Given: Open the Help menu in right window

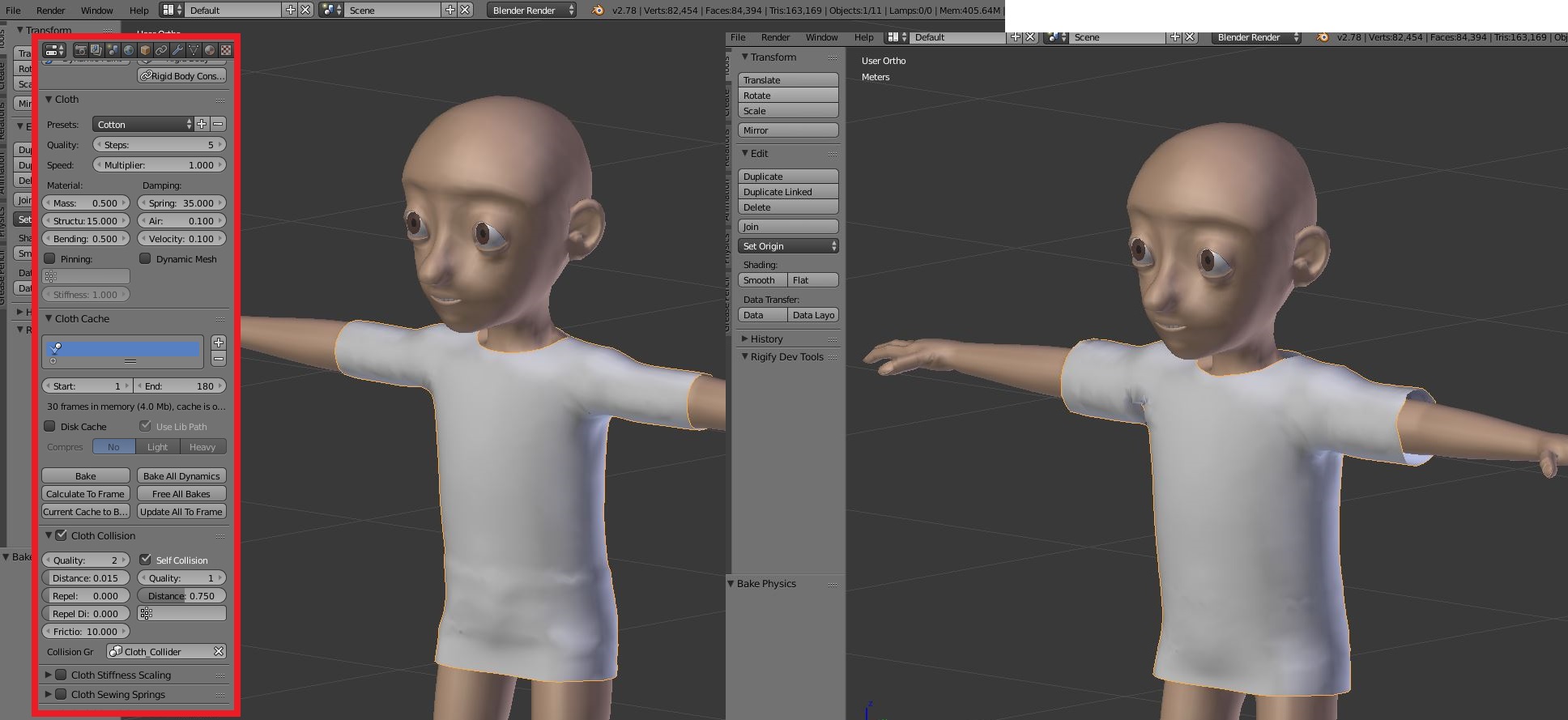Looking at the screenshot, I should pyautogui.click(x=864, y=37).
